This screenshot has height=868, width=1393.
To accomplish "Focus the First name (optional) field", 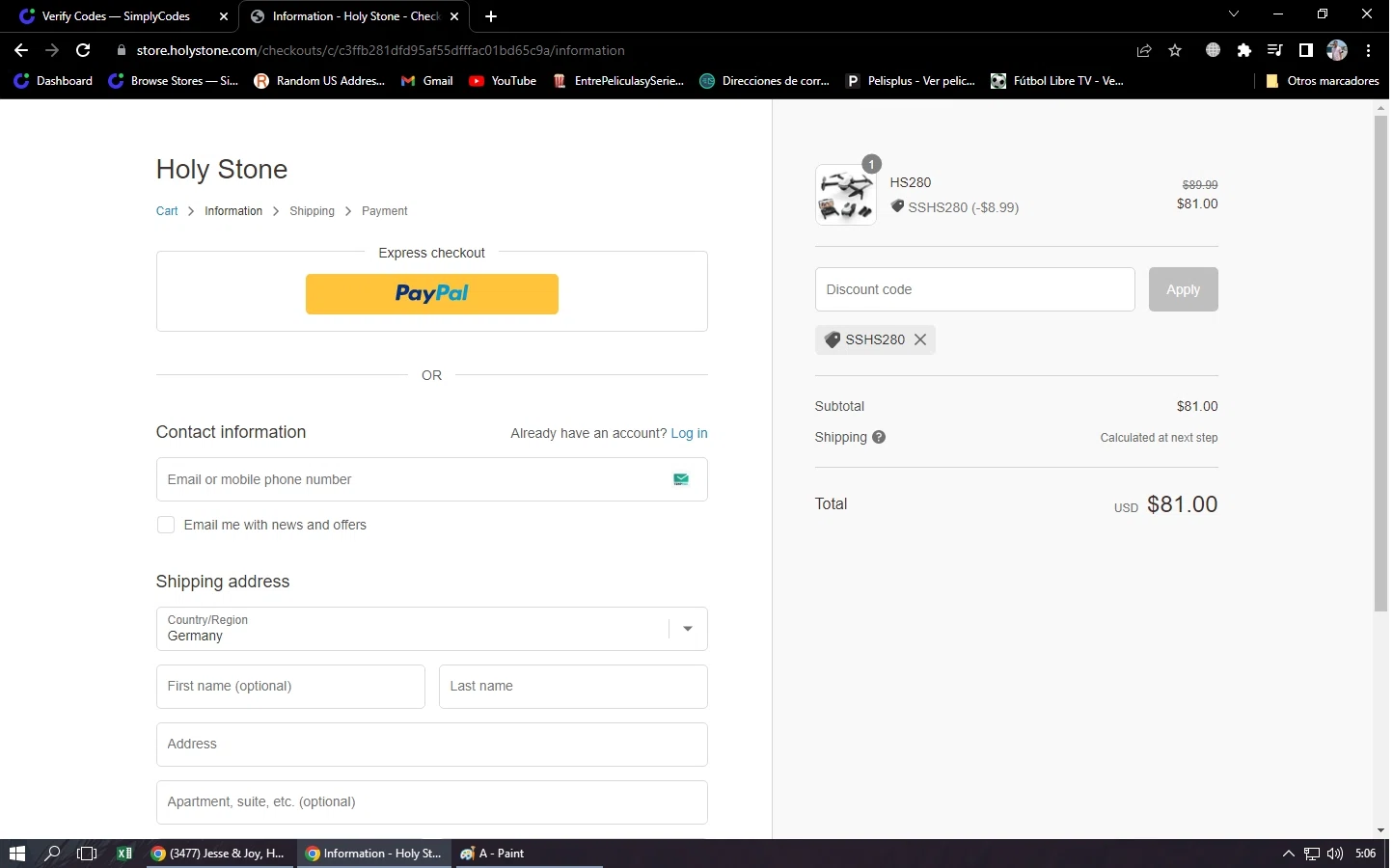I will click(x=290, y=687).
